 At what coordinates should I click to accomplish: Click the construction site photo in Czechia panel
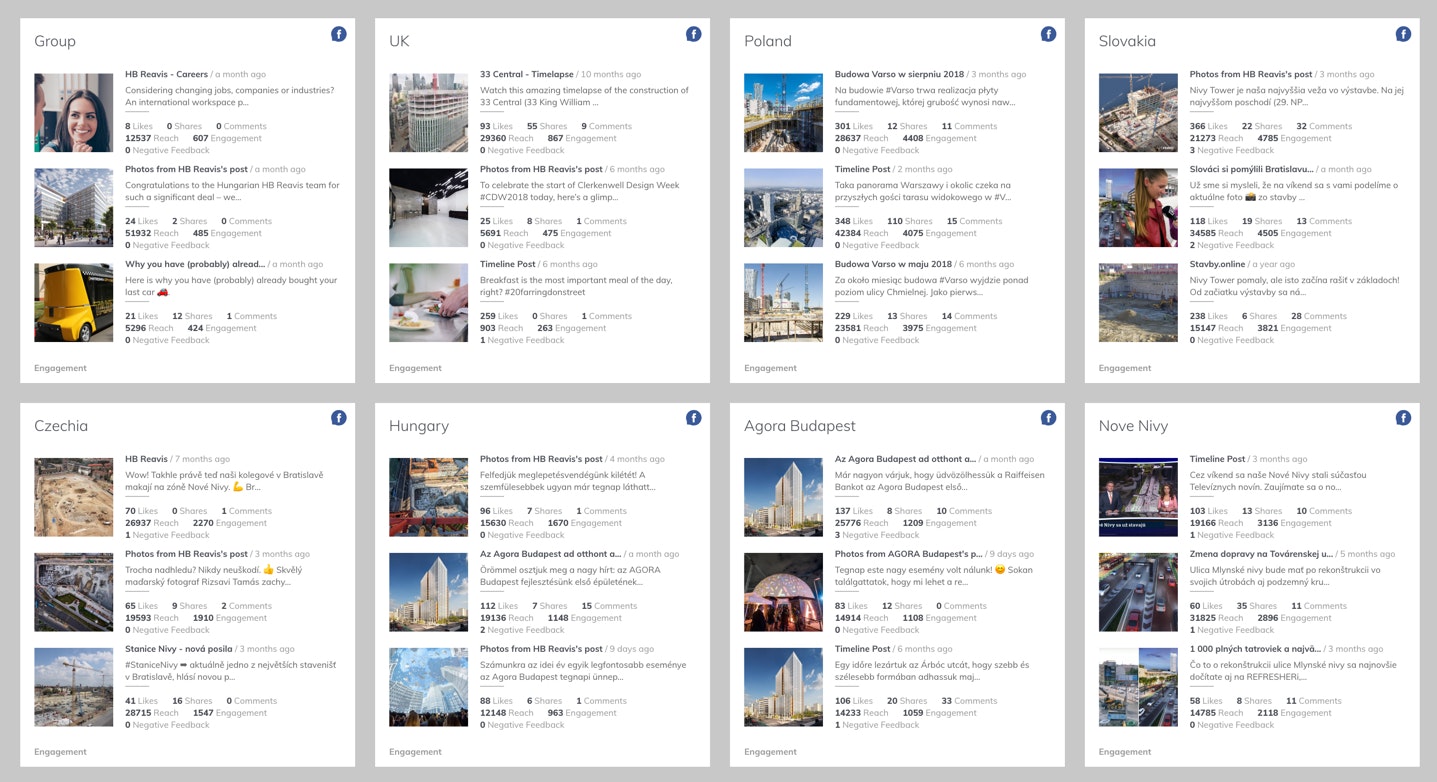pos(74,497)
